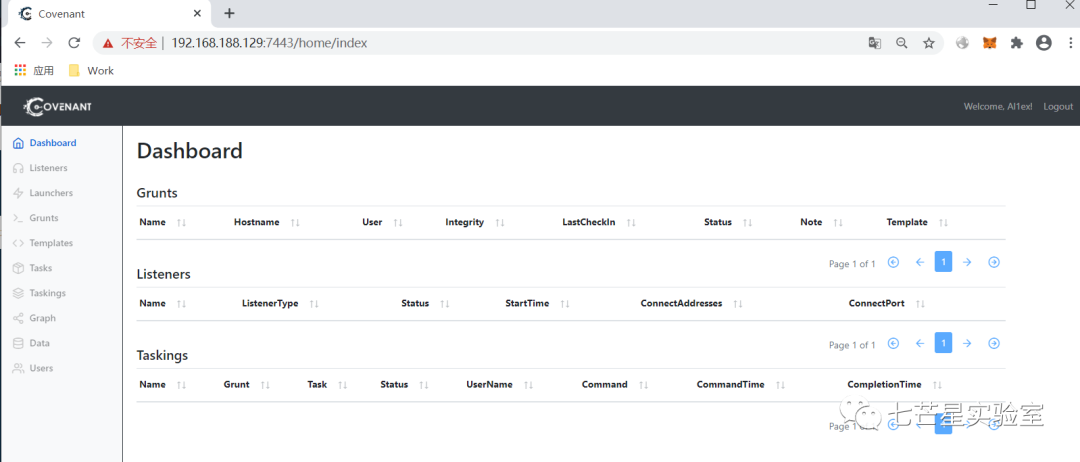Screen dimensions: 1080x462
Task: Select page 1 in Listeners pagination
Action: pos(944,343)
